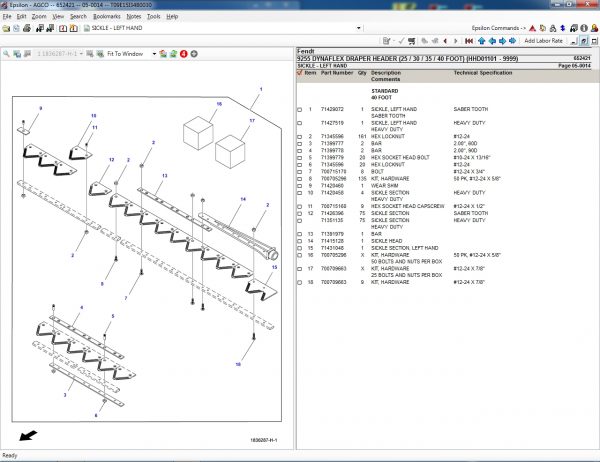Open the Fit To Window zoom dropdown

coord(154,54)
